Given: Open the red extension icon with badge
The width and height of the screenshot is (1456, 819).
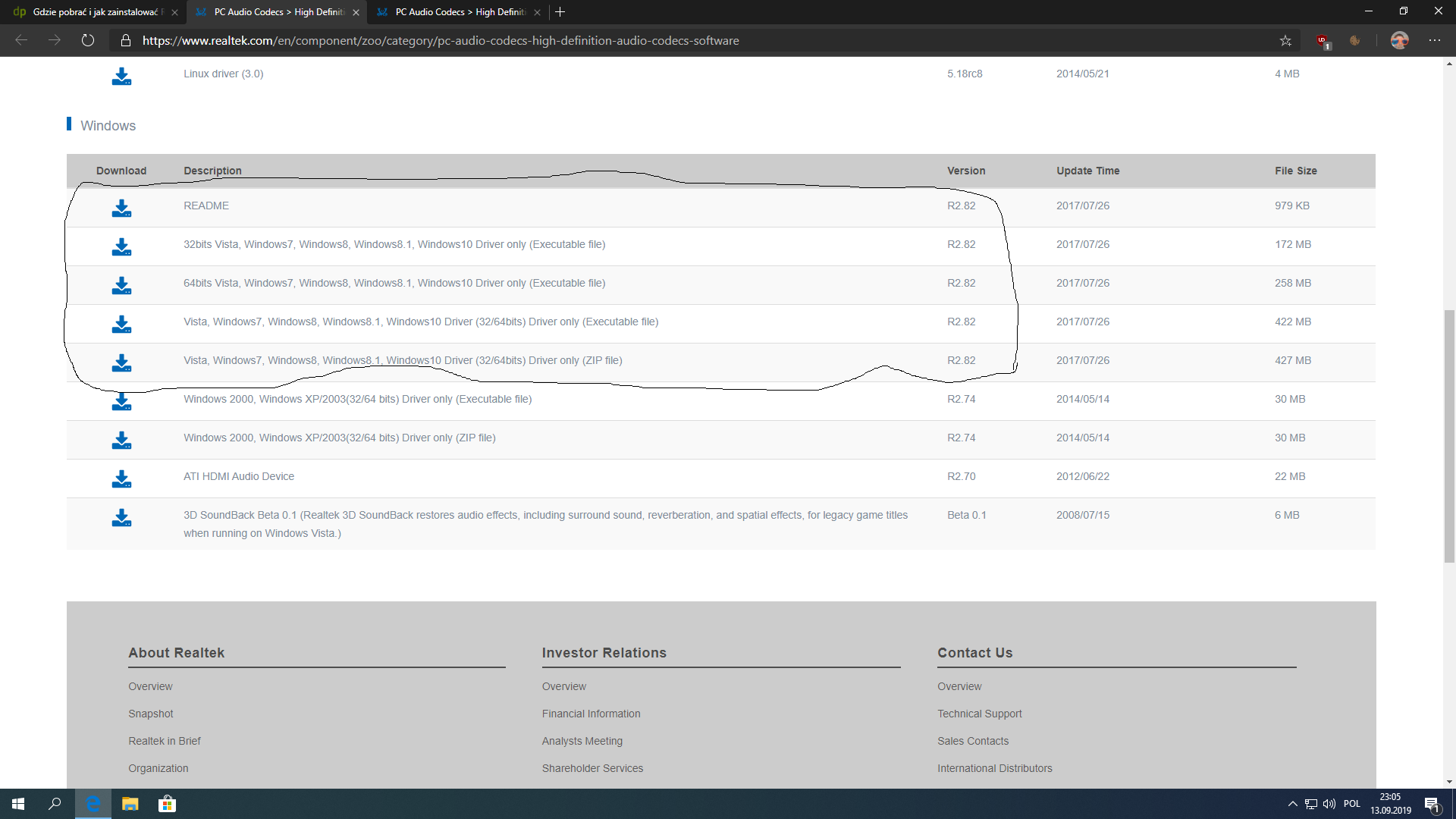Looking at the screenshot, I should coord(1323,41).
